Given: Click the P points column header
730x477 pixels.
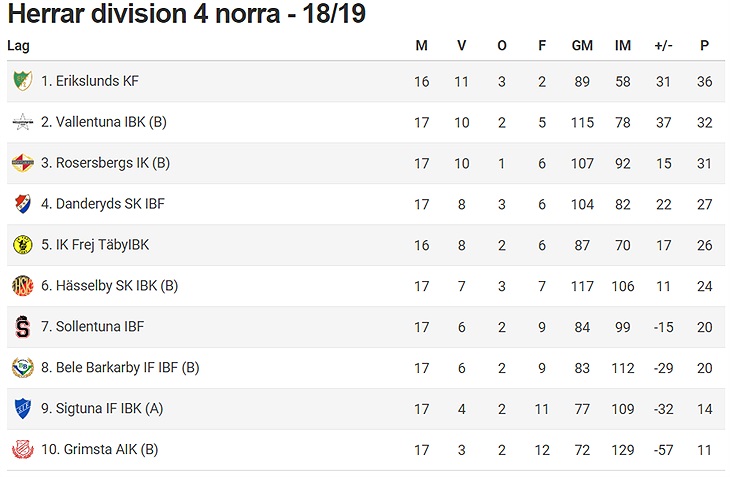Looking at the screenshot, I should (704, 46).
